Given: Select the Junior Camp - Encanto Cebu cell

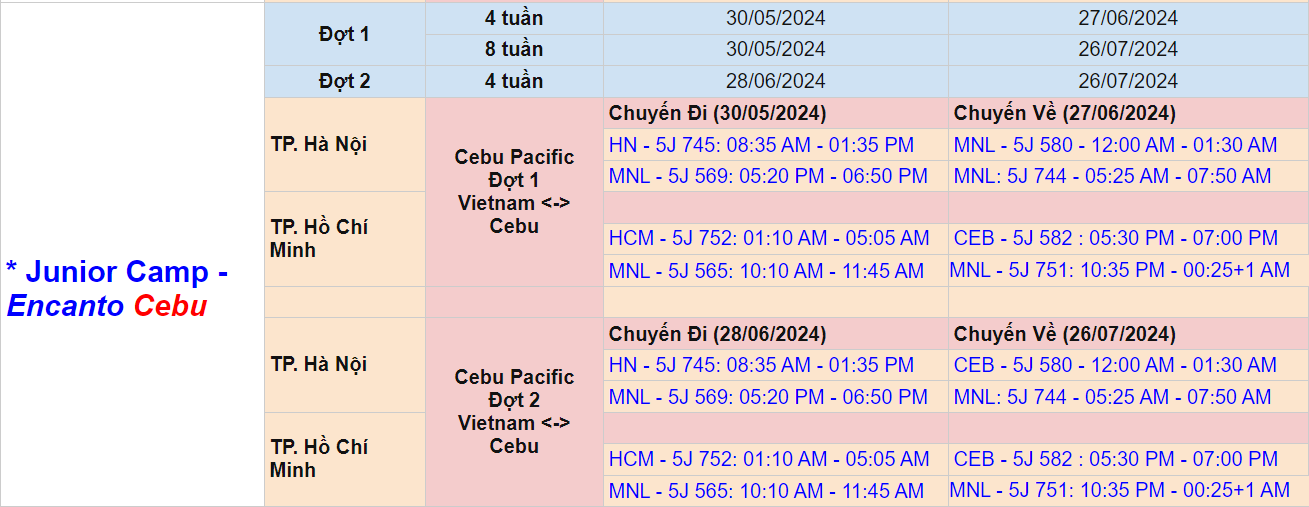Looking at the screenshot, I should tap(132, 288).
